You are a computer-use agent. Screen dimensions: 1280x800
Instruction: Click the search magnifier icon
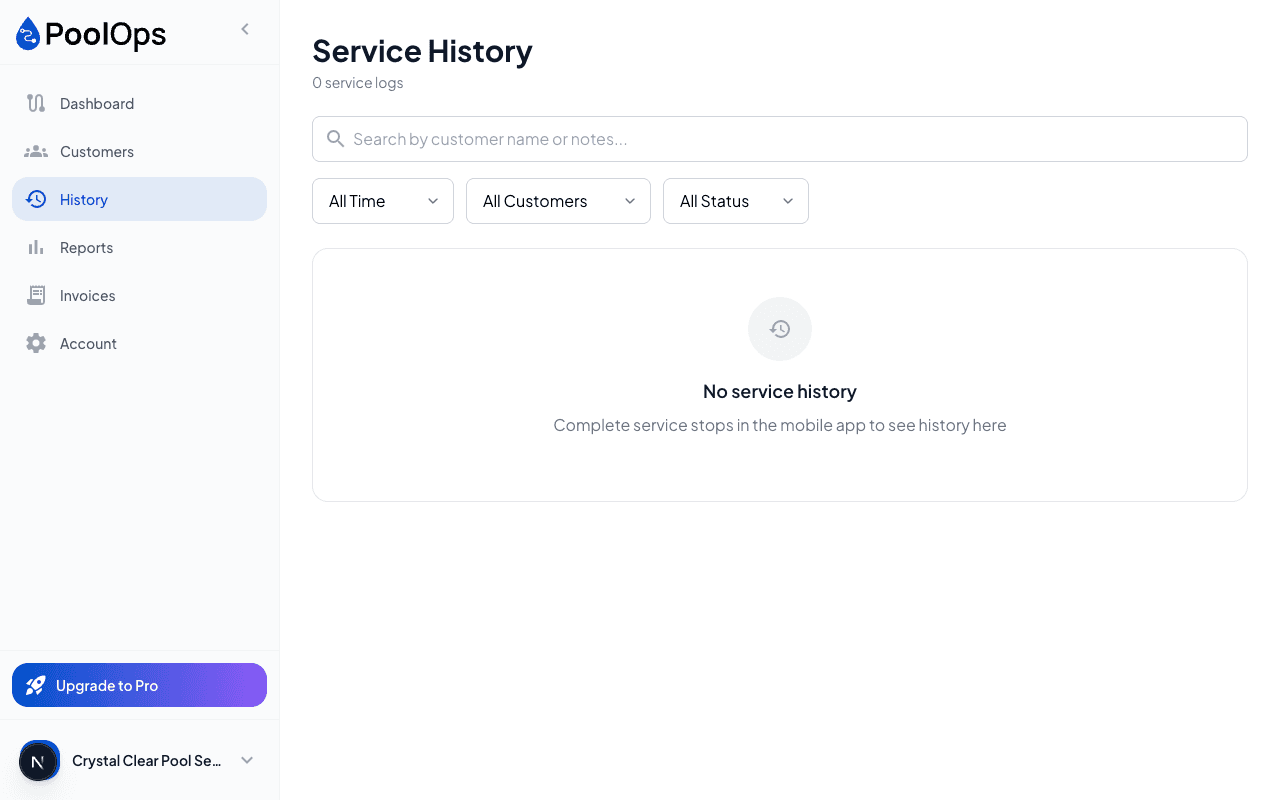335,139
